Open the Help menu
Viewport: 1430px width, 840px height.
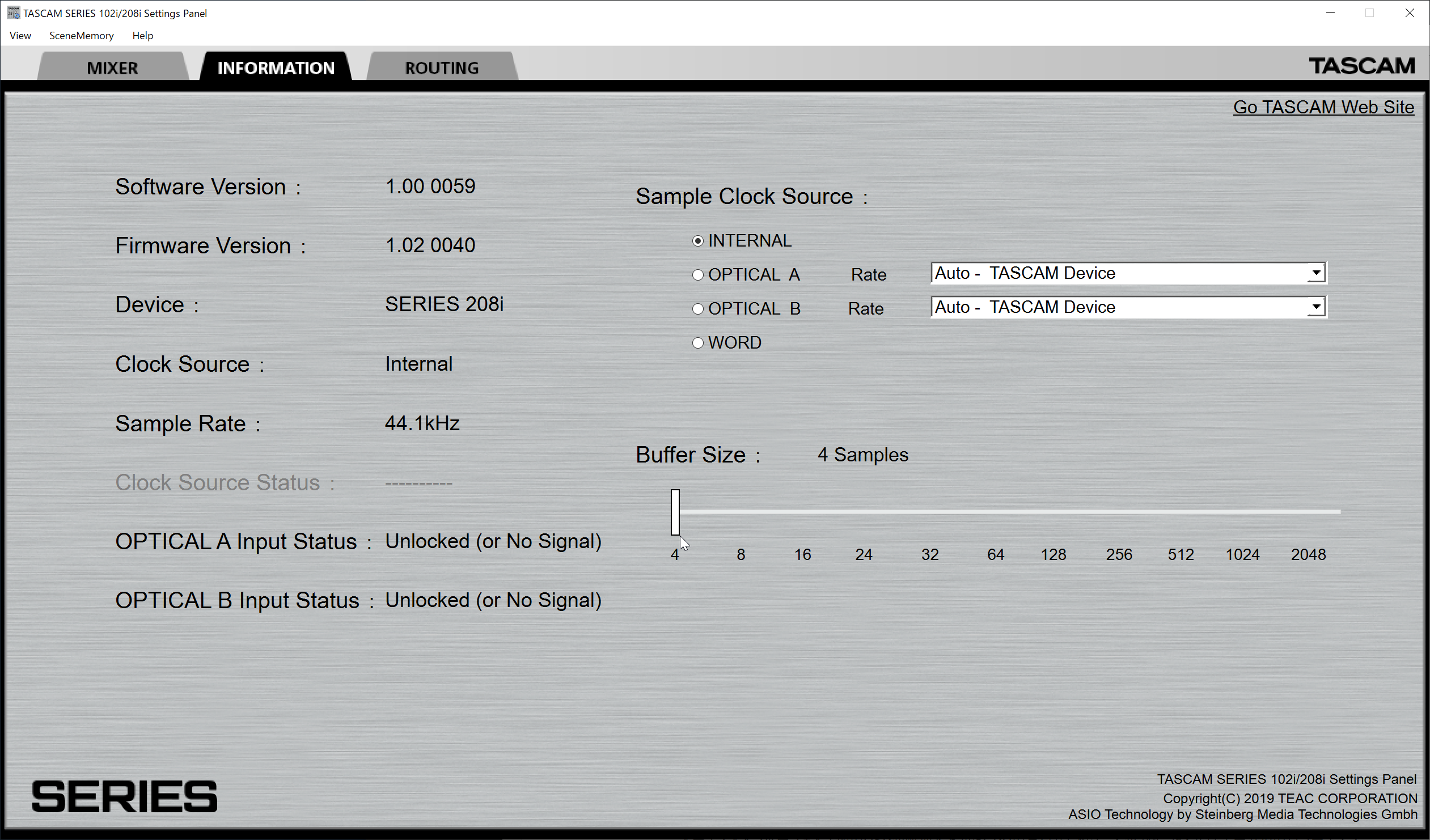(x=142, y=36)
